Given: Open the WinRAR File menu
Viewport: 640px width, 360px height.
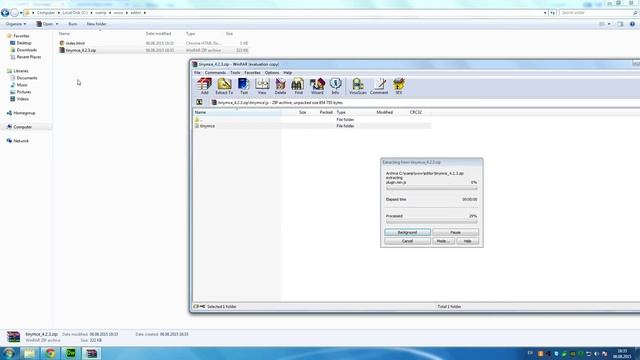Looking at the screenshot, I should [x=197, y=73].
